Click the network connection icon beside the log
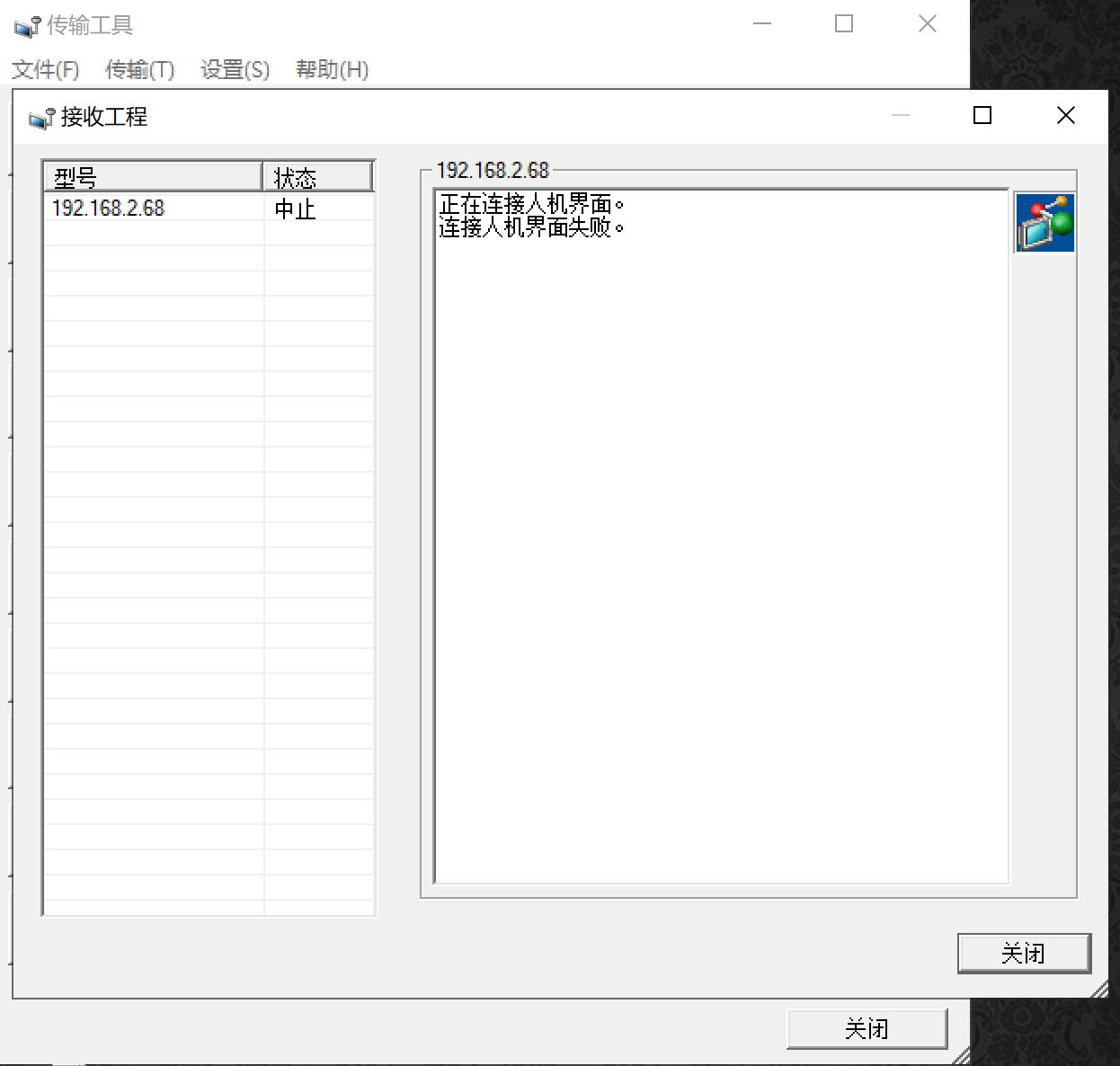 tap(1044, 223)
